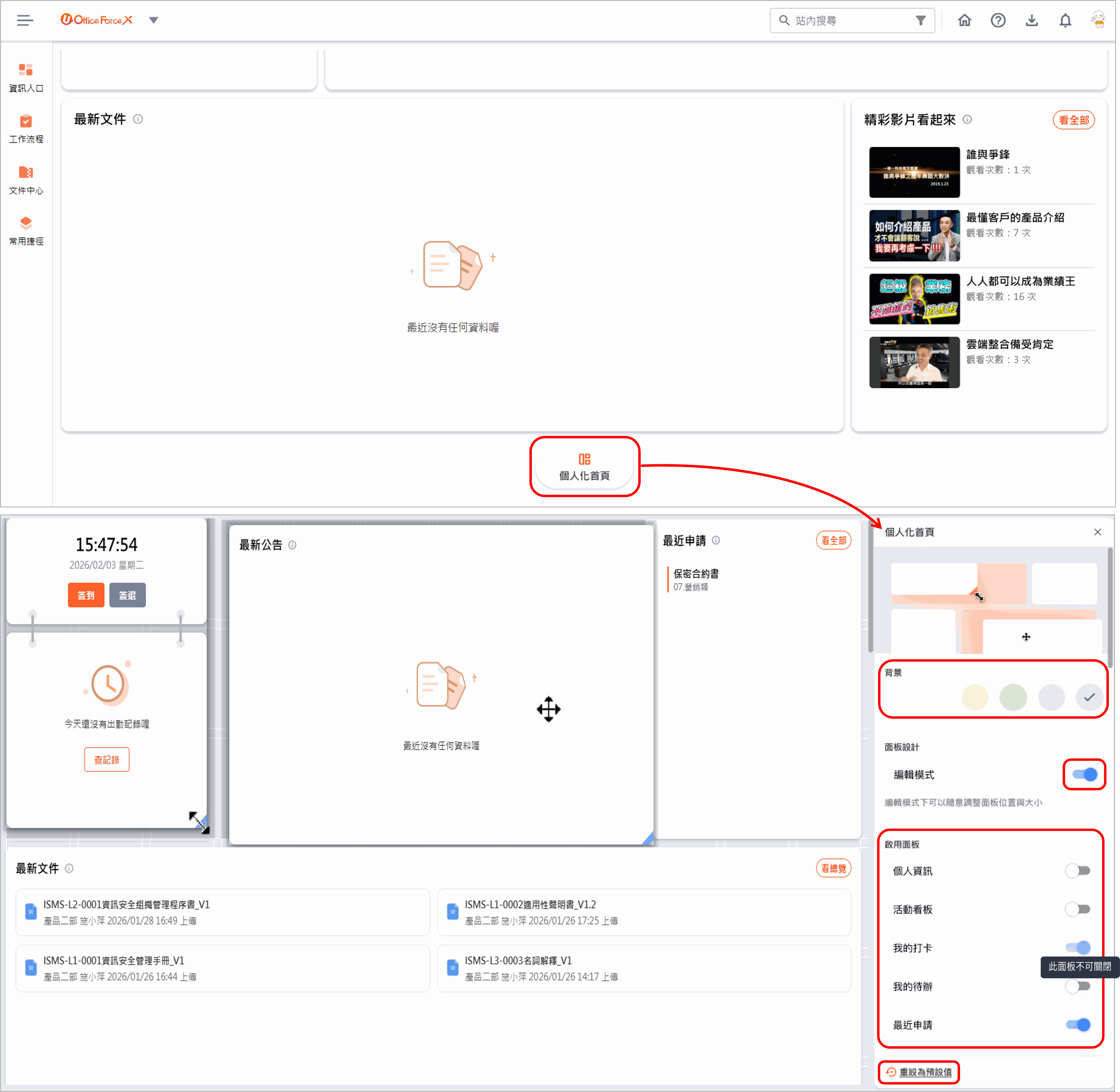The width and height of the screenshot is (1120, 1092).
Task: Click the 簽到 button
Action: [86, 595]
